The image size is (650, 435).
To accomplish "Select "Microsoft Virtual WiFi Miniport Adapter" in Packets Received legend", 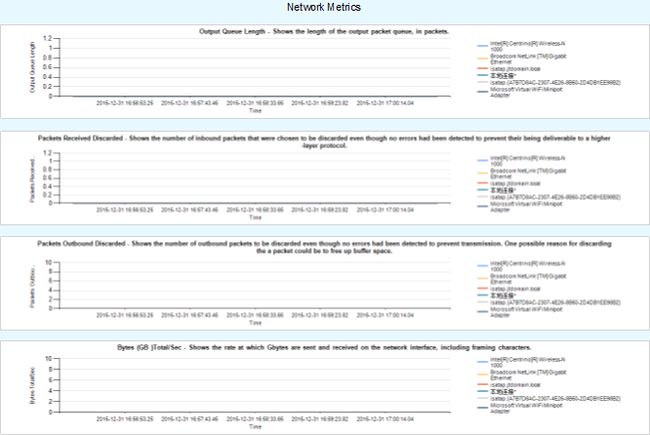I will click(x=526, y=207).
